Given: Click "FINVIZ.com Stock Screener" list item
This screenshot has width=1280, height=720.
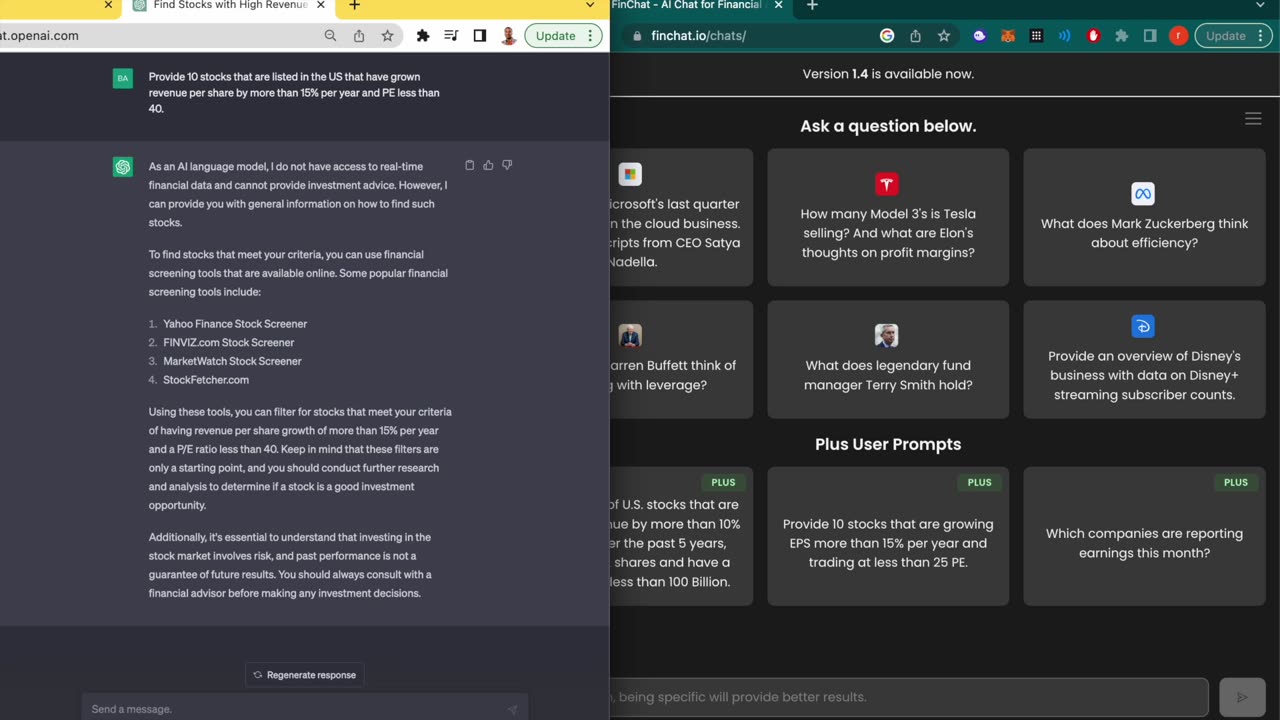Looking at the screenshot, I should (x=228, y=342).
